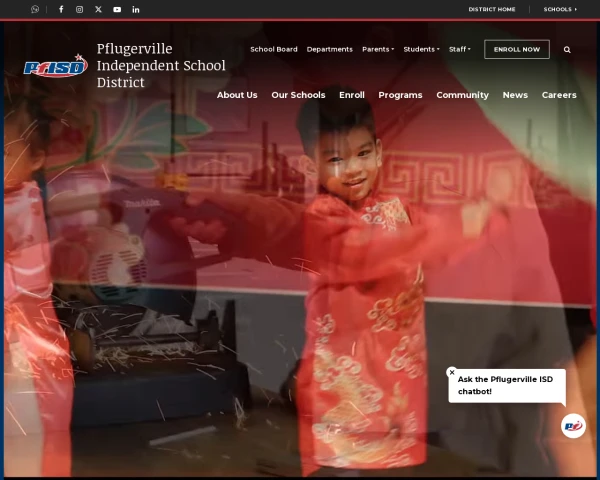Image resolution: width=600 pixels, height=480 pixels.
Task: Open the WhatsApp social icon
Action: pos(35,9)
